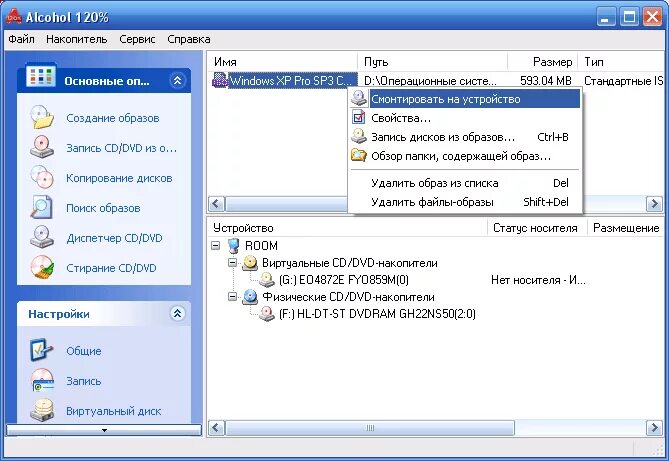Image resolution: width=669 pixels, height=461 pixels.
Task: Click the device pane horizontal scrollbar thumb
Action: pyautogui.click(x=370, y=427)
